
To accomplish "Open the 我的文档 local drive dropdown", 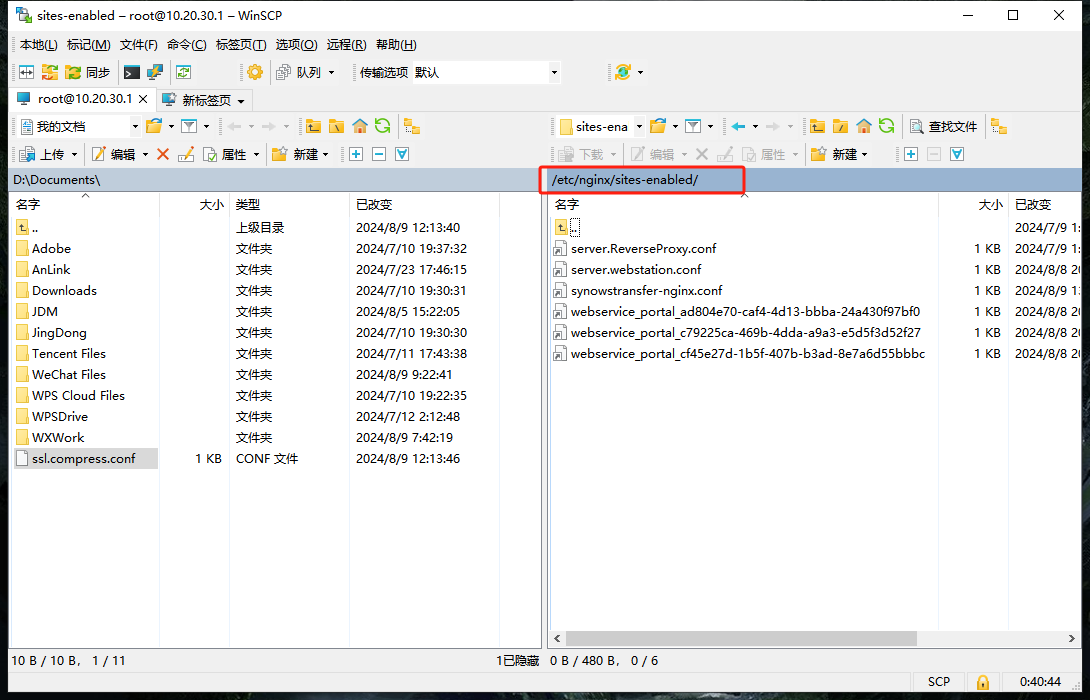I will pos(135,126).
